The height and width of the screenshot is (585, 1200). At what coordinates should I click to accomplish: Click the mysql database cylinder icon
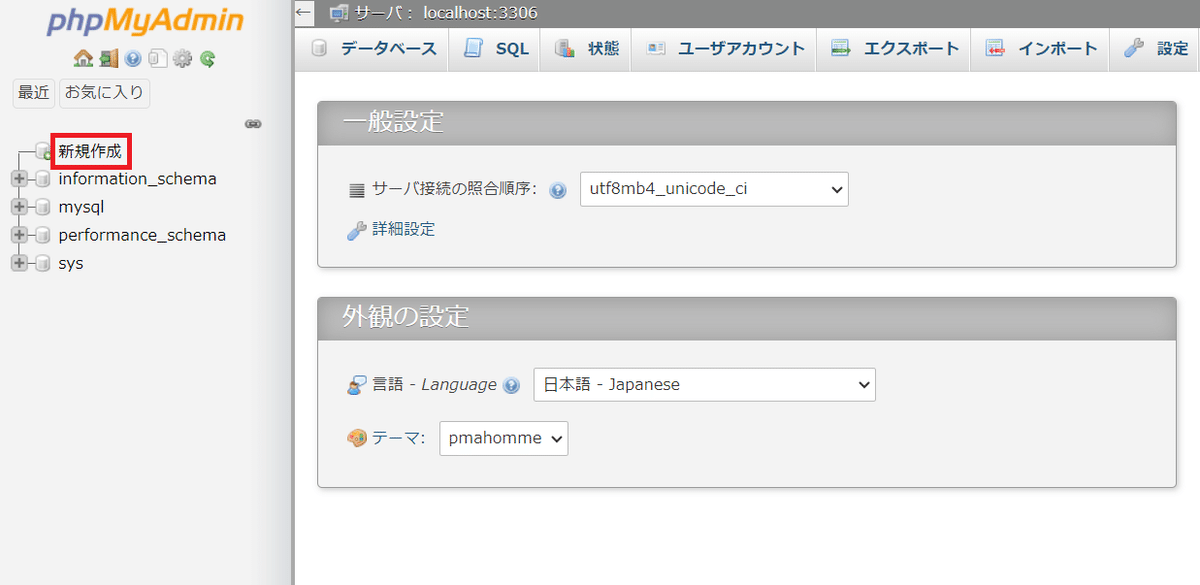pos(42,208)
